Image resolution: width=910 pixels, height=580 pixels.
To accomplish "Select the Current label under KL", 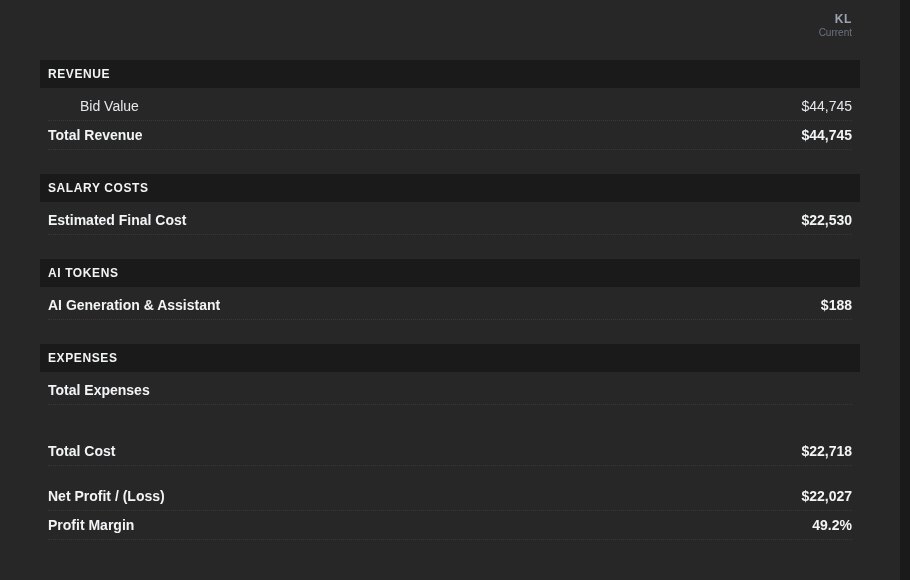I will 835,33.
